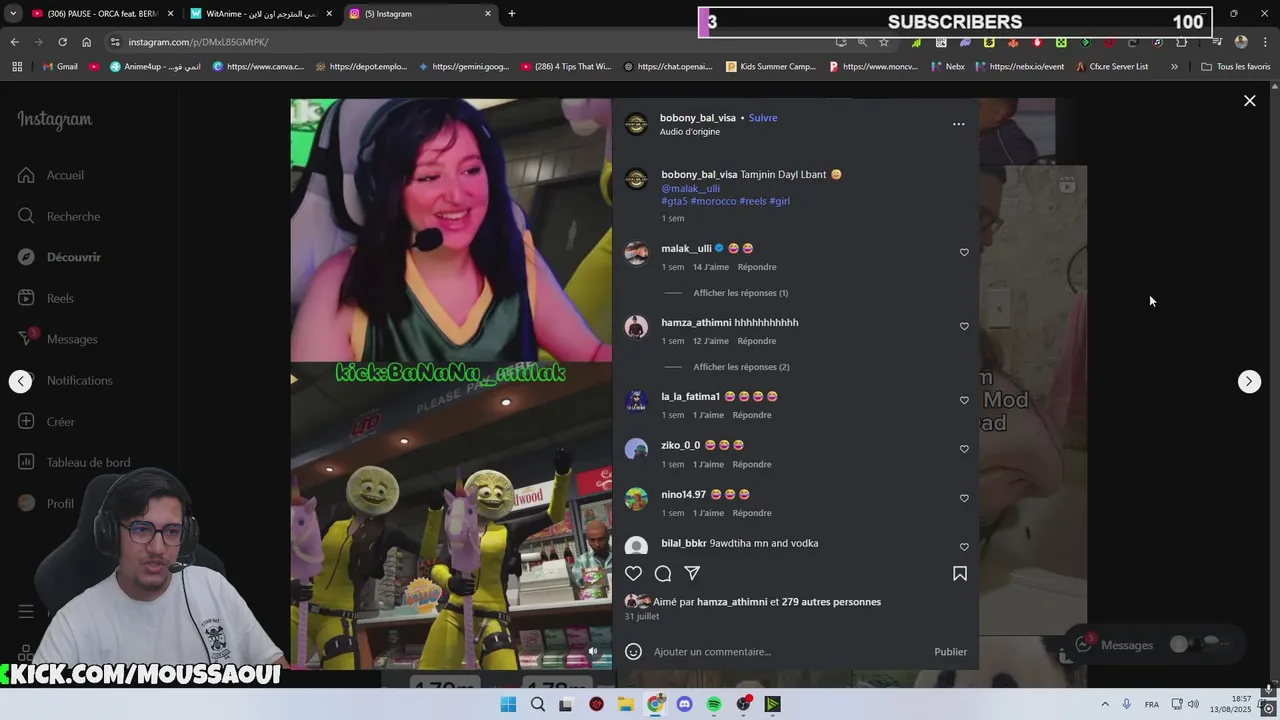Reply to ziko_0_0's comment
This screenshot has height=720, width=1280.
point(752,464)
